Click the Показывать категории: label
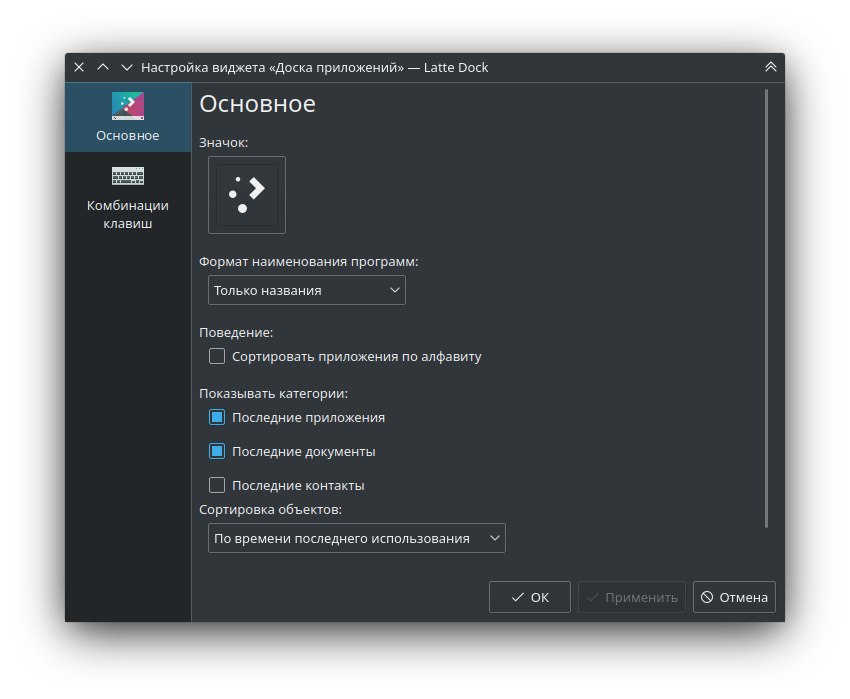Viewport: 850px width, 699px height. tap(273, 393)
